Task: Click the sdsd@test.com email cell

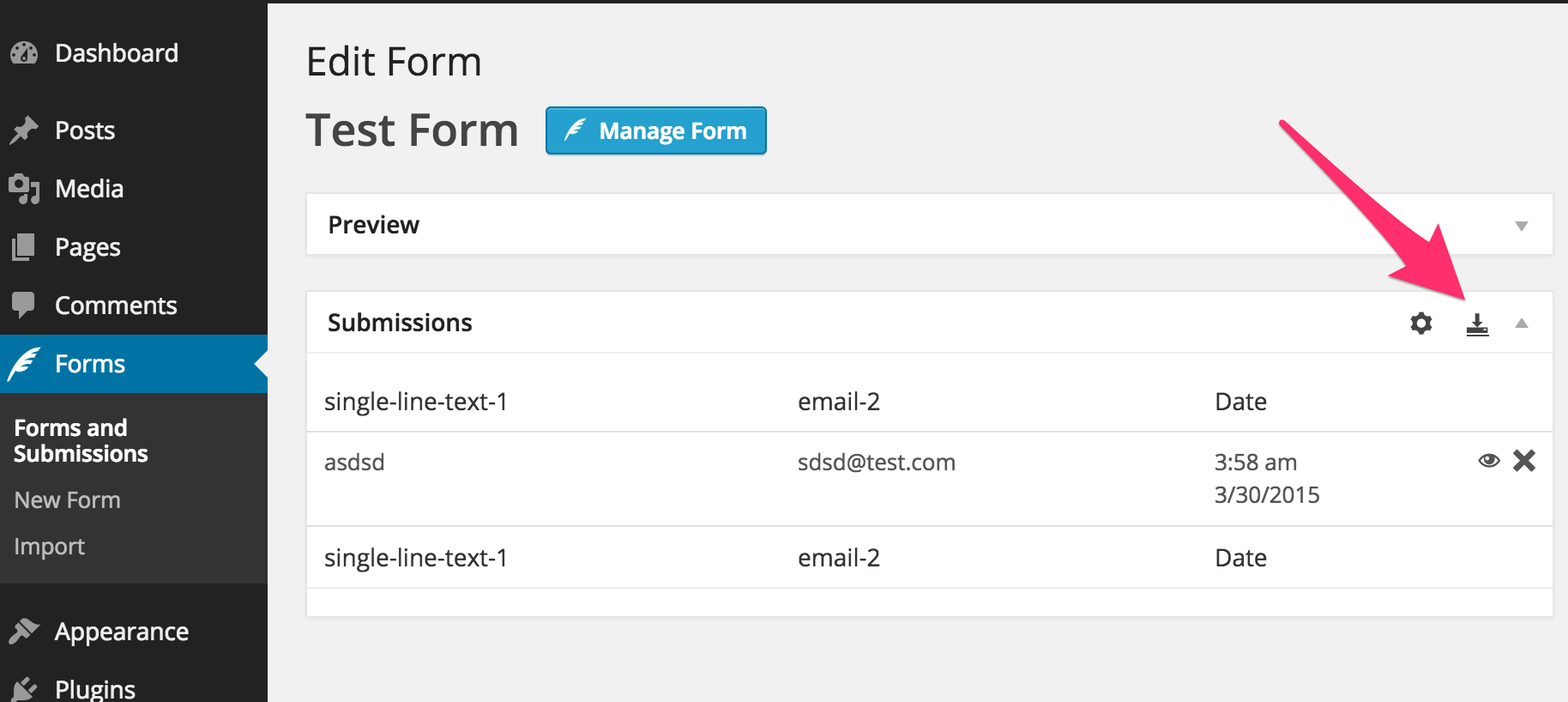Action: coord(876,463)
